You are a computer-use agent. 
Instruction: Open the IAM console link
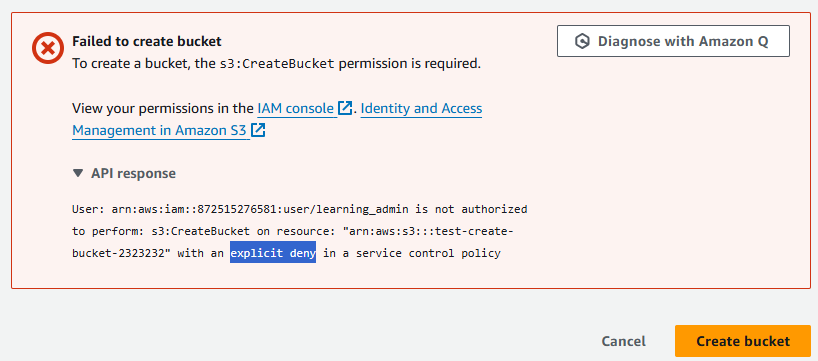click(296, 109)
